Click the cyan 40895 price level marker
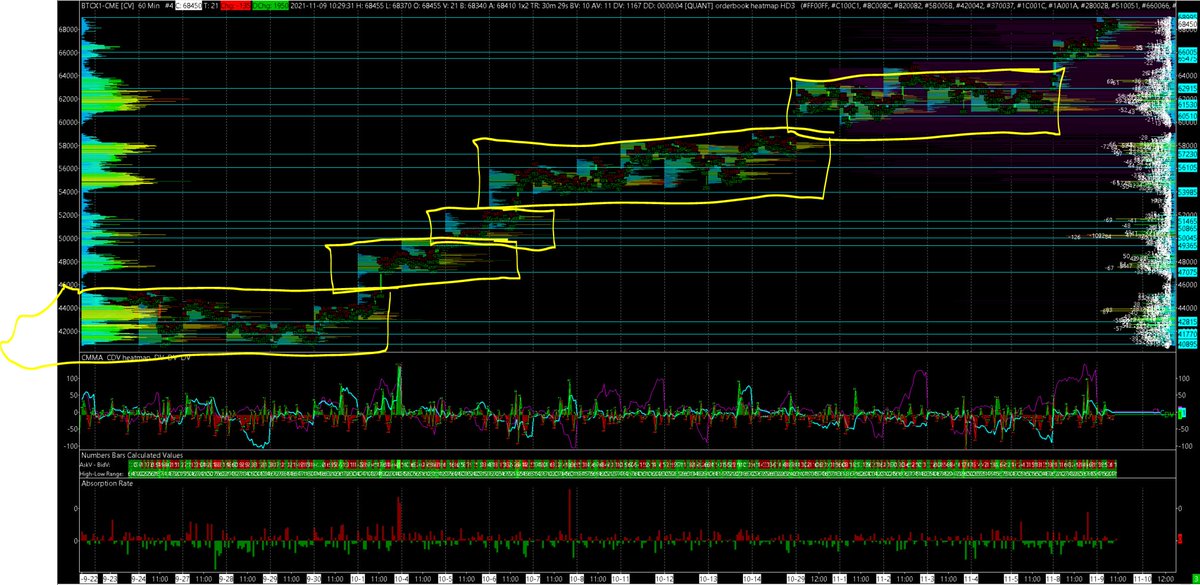Image resolution: width=1200 pixels, height=585 pixels. 1186,344
